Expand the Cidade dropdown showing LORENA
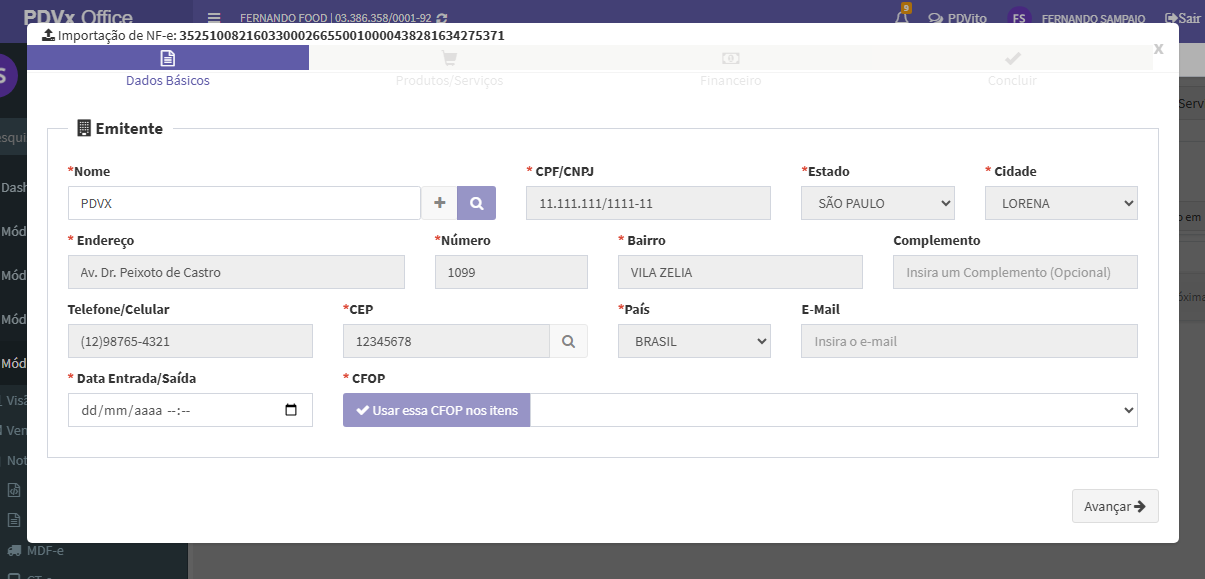The width and height of the screenshot is (1205, 579). coord(1061,203)
